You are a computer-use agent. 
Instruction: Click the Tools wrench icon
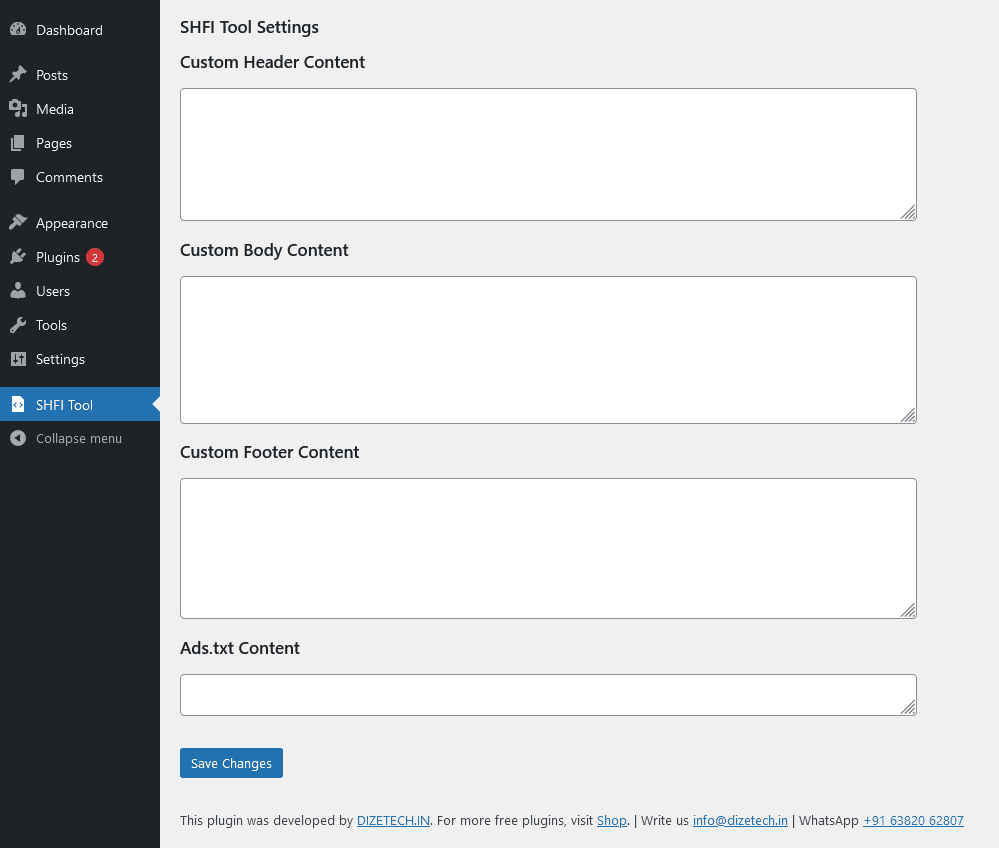(x=18, y=325)
